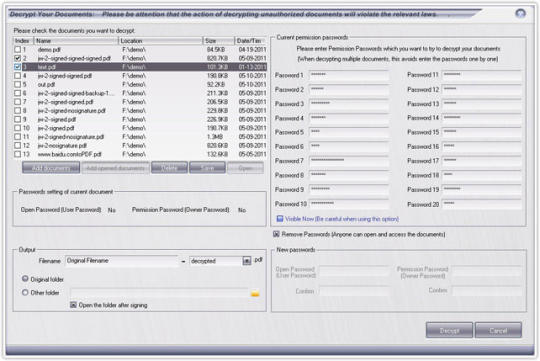Sort the list by the Name column header

point(76,41)
